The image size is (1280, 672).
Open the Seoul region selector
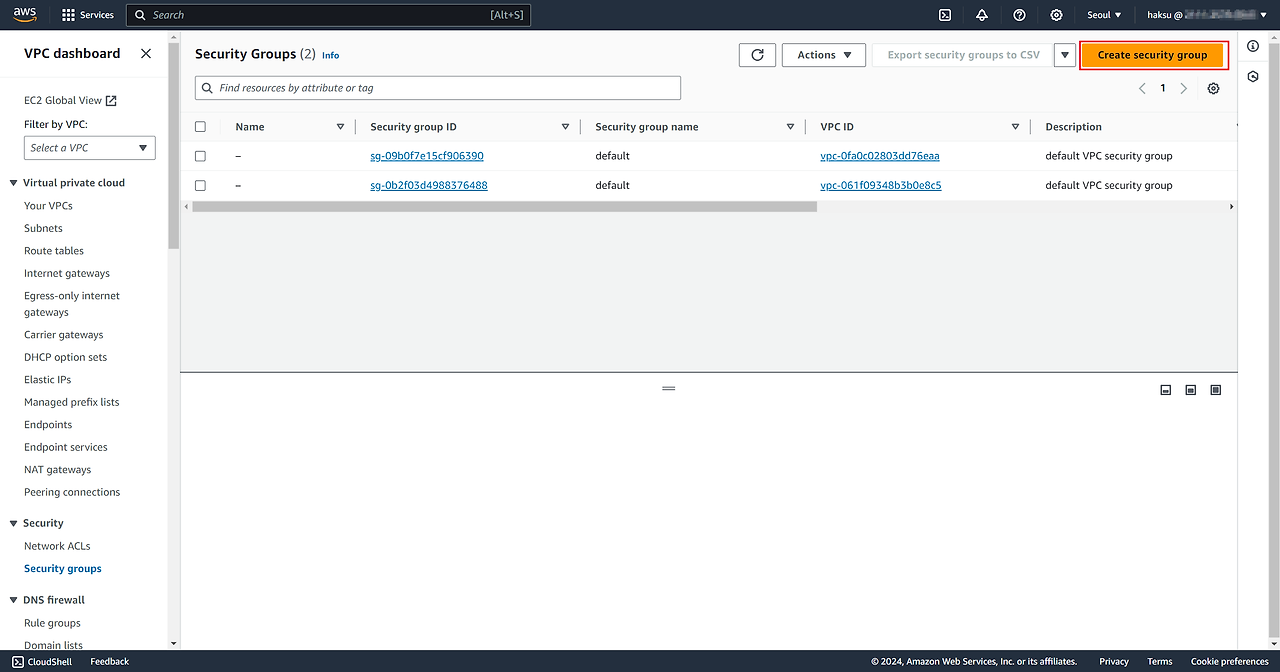tap(1104, 15)
